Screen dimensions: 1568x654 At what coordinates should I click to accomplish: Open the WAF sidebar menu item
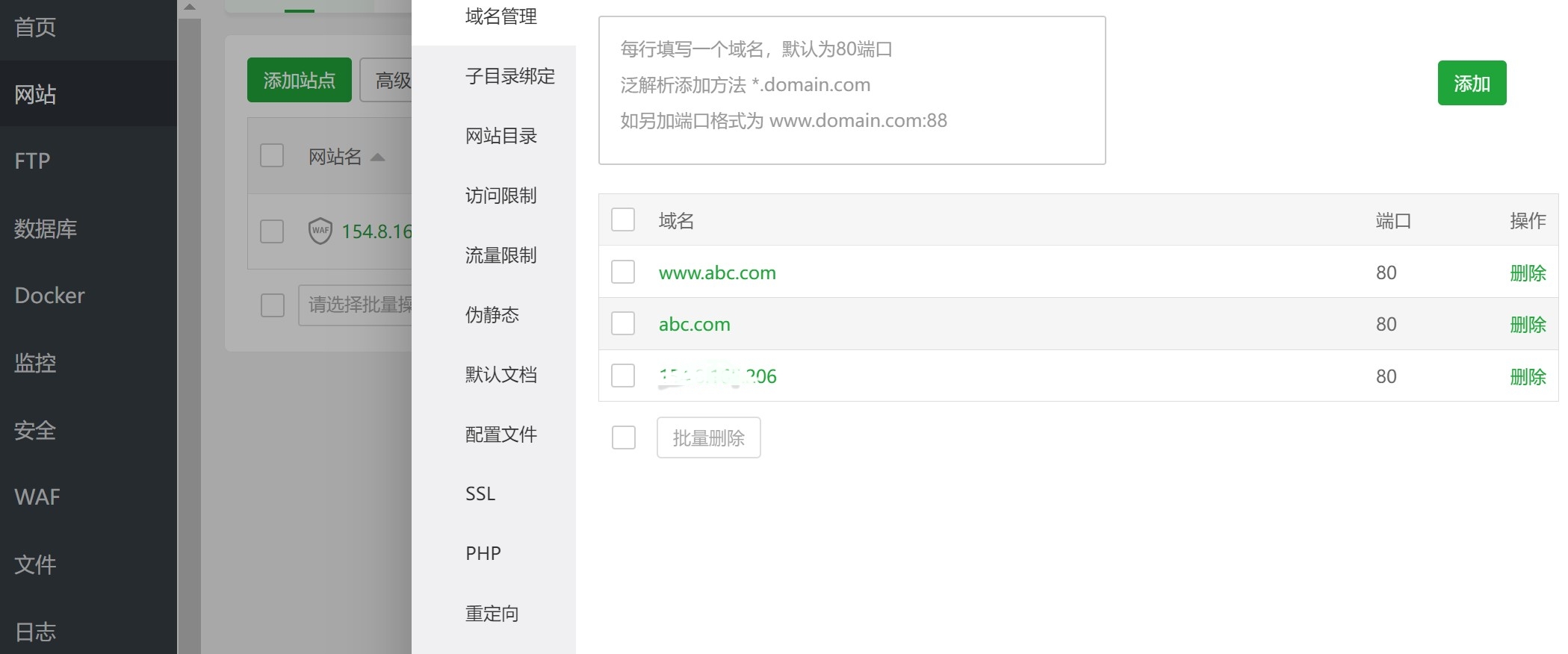[37, 497]
